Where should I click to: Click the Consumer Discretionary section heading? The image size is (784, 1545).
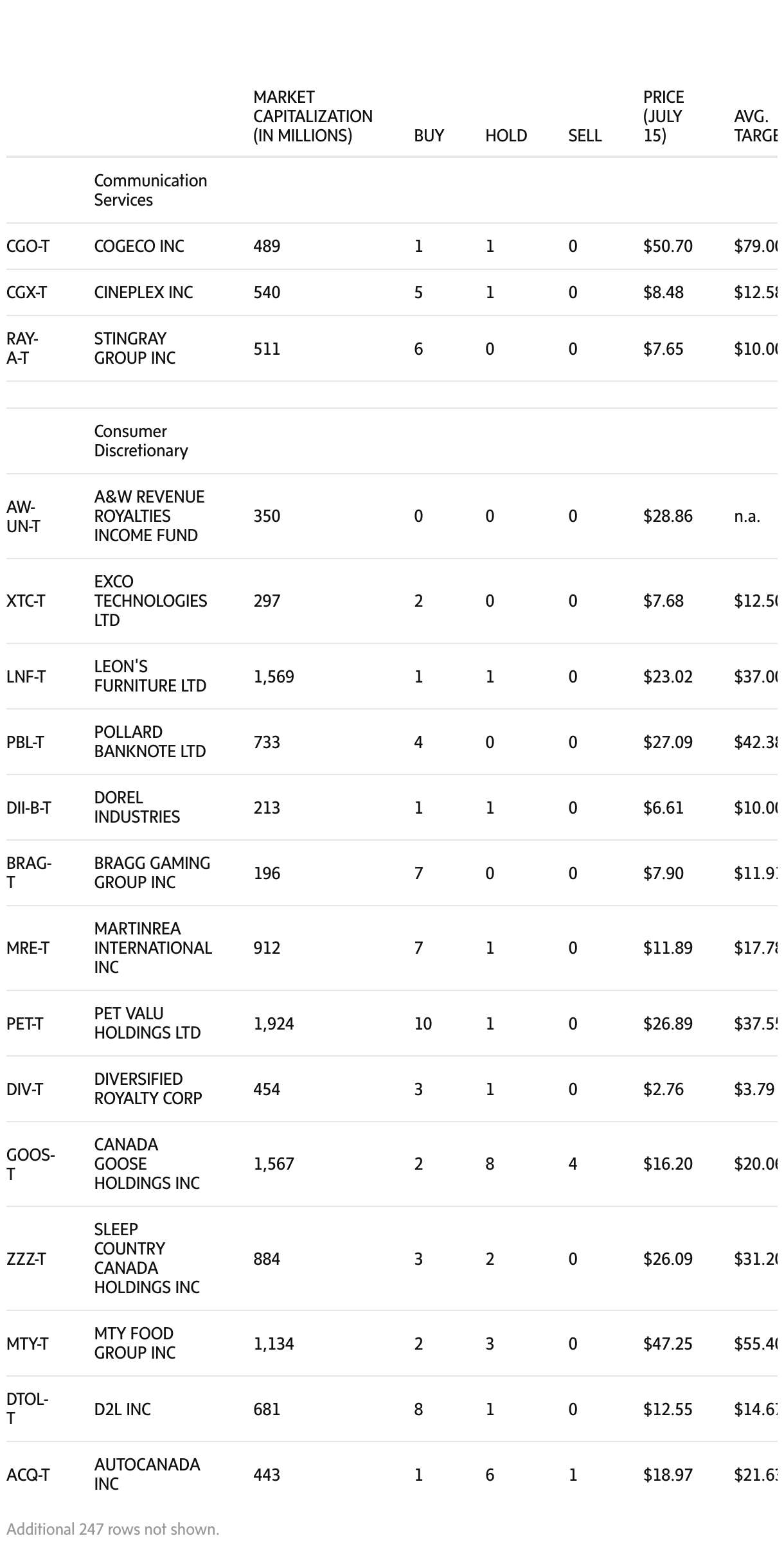coord(141,441)
